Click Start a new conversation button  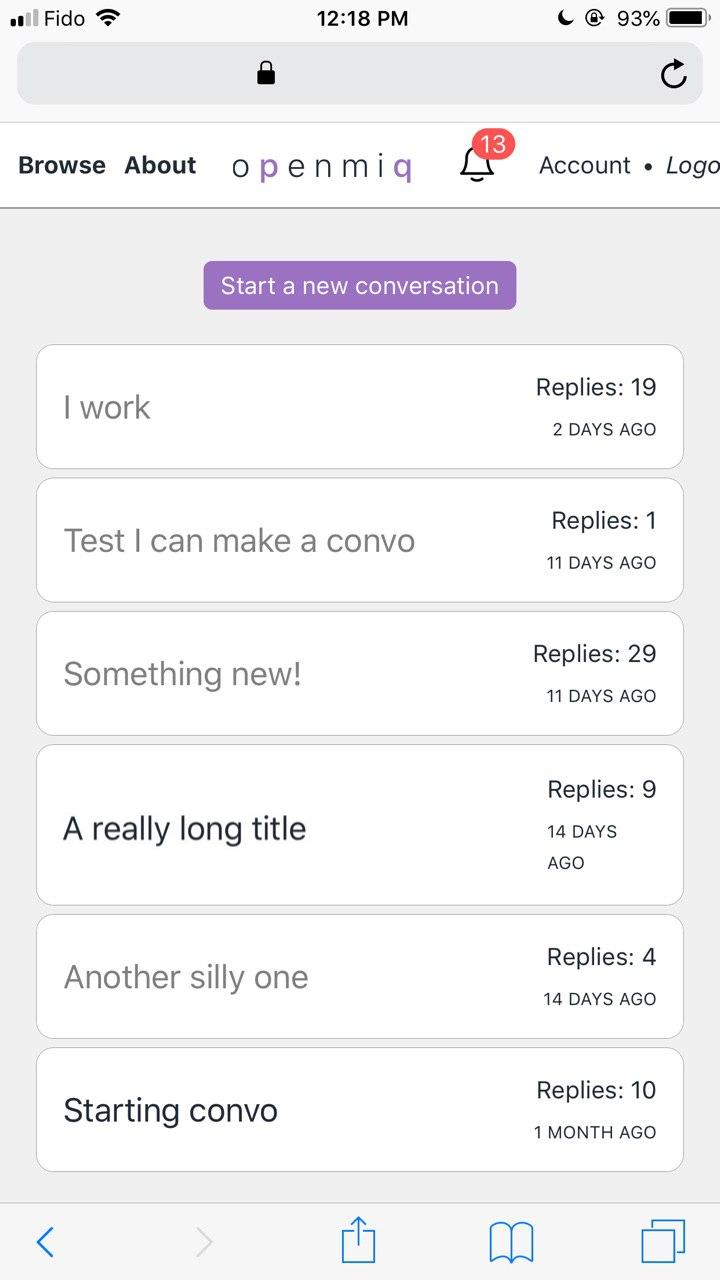coord(360,286)
